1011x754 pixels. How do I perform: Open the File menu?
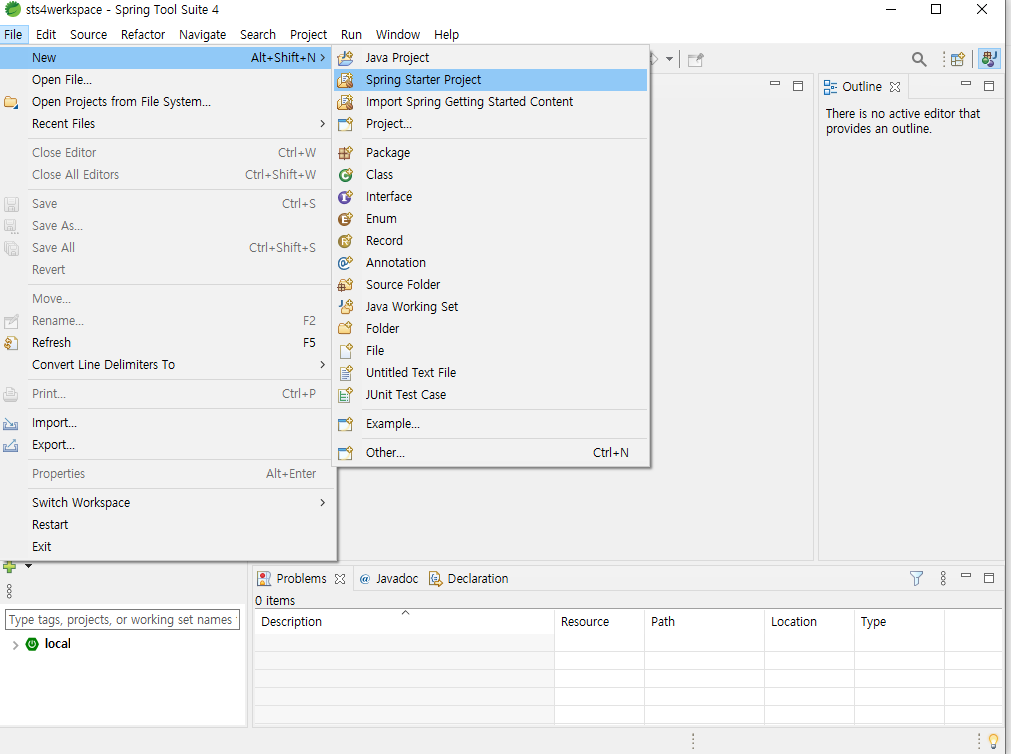click(x=13, y=35)
